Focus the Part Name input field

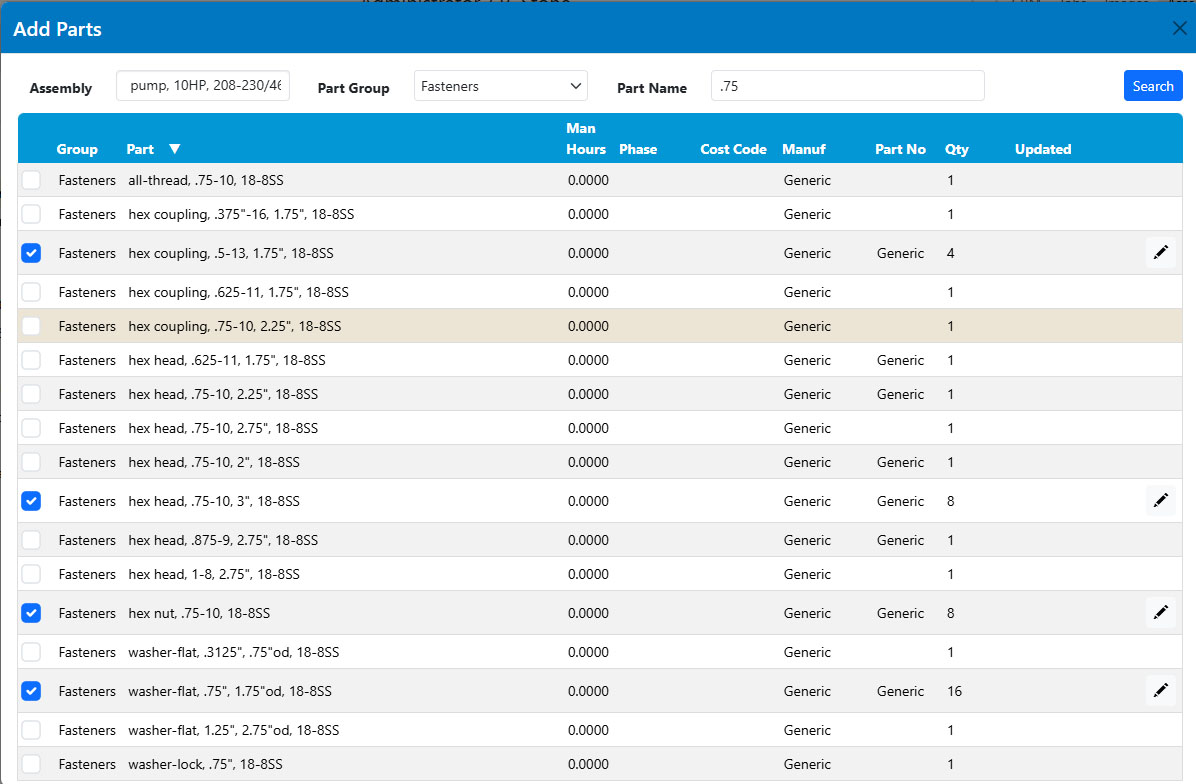pos(847,86)
